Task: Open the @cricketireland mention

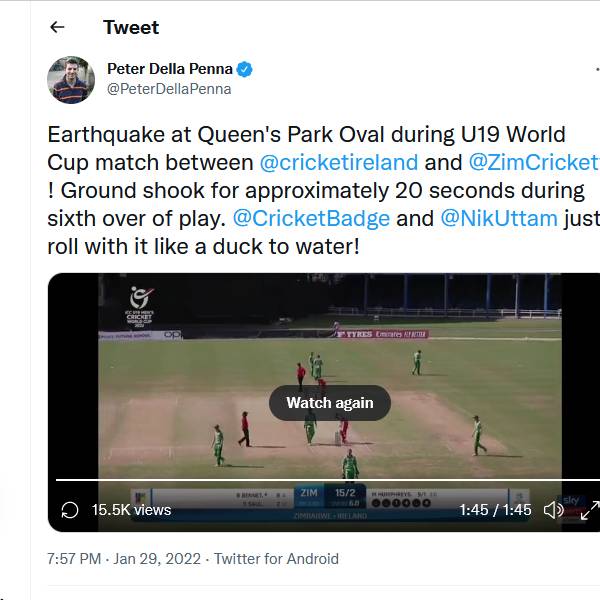Action: pos(338,162)
